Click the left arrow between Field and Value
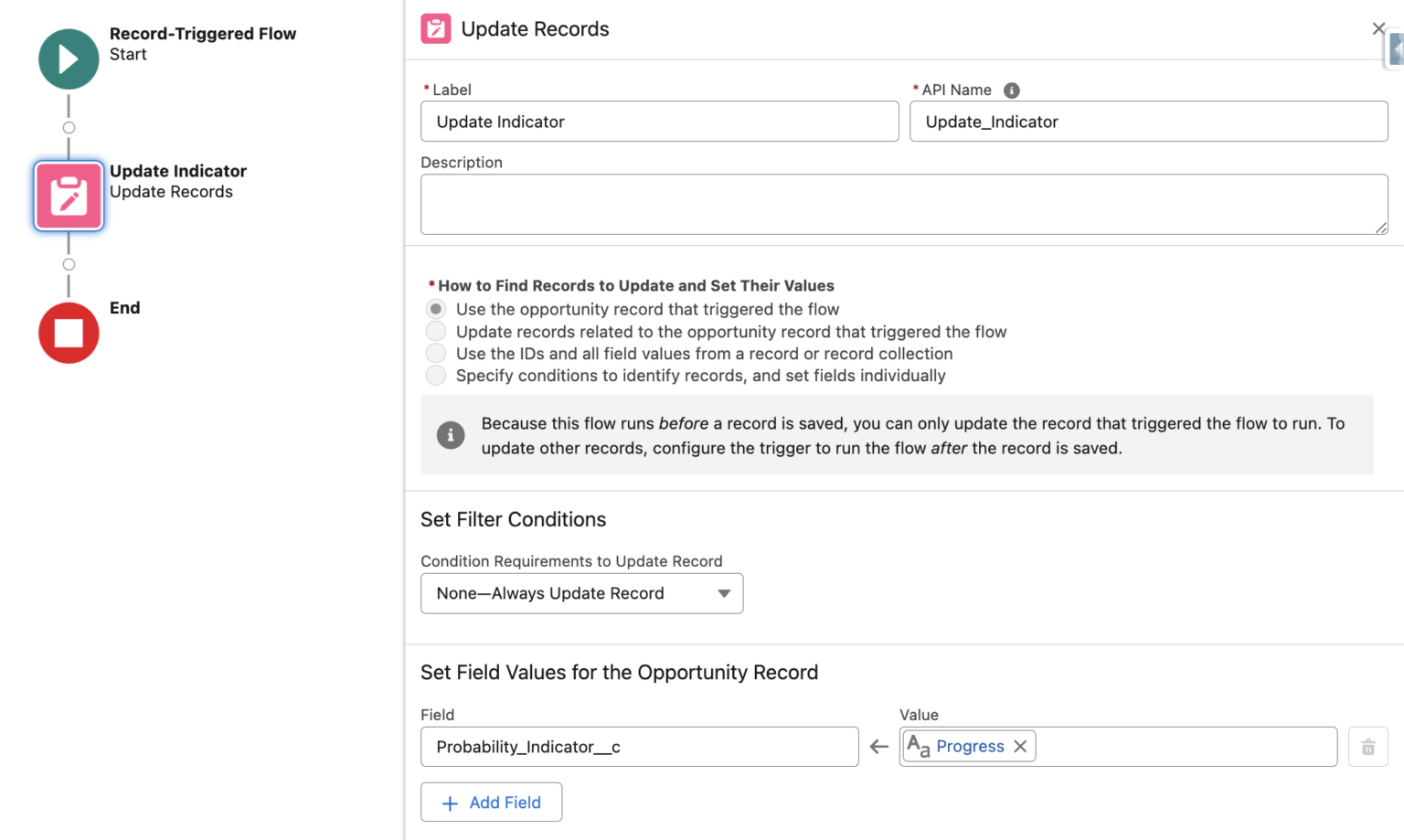This screenshot has height=840, width=1404. pyautogui.click(x=878, y=747)
